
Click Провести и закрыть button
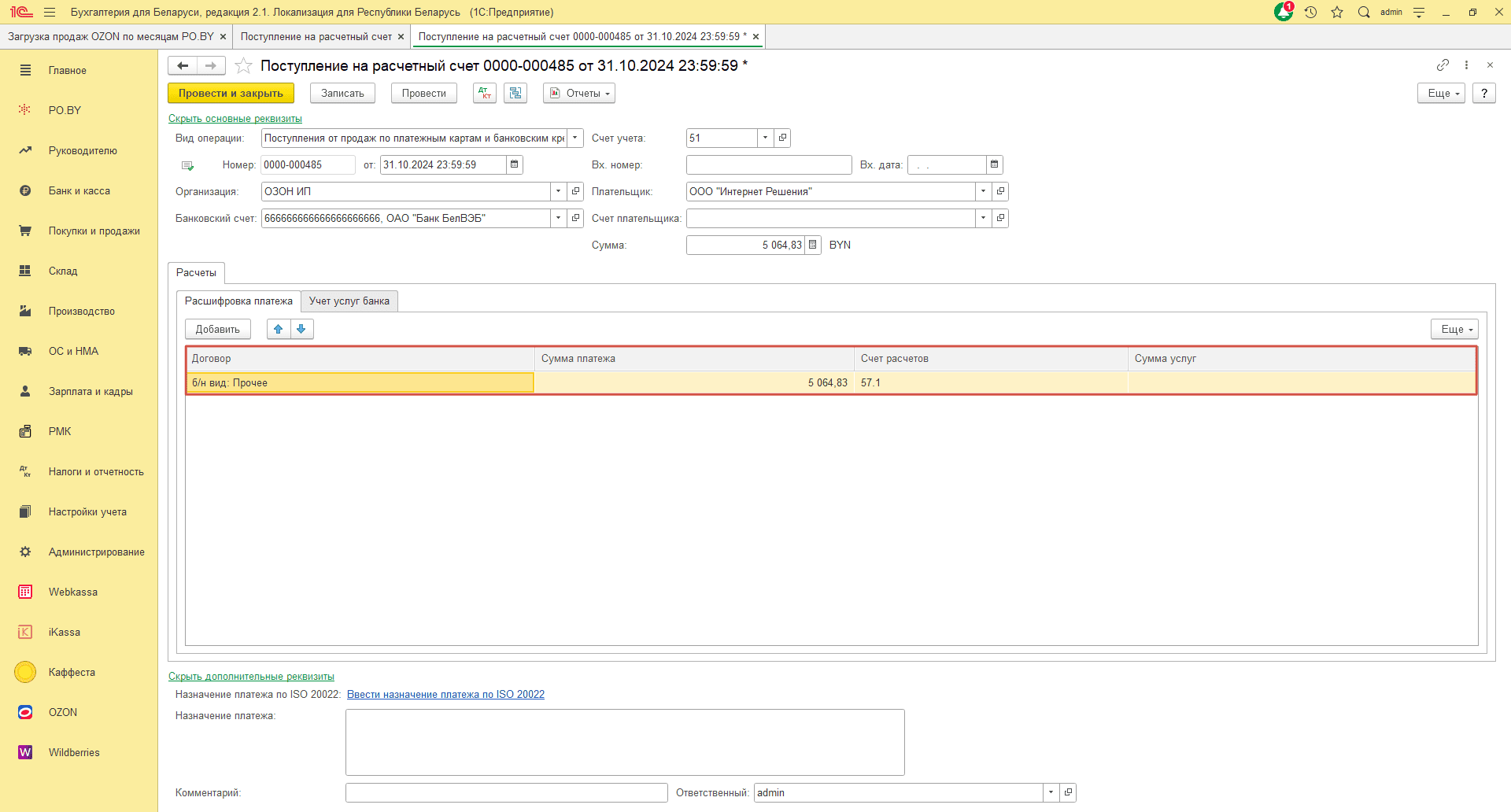(x=231, y=93)
